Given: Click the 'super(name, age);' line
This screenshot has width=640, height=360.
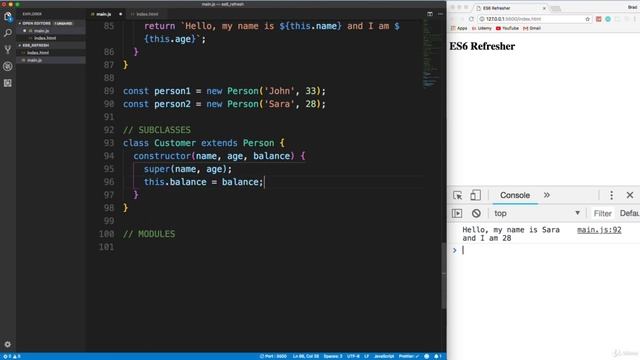Looking at the screenshot, I should pyautogui.click(x=188, y=169).
